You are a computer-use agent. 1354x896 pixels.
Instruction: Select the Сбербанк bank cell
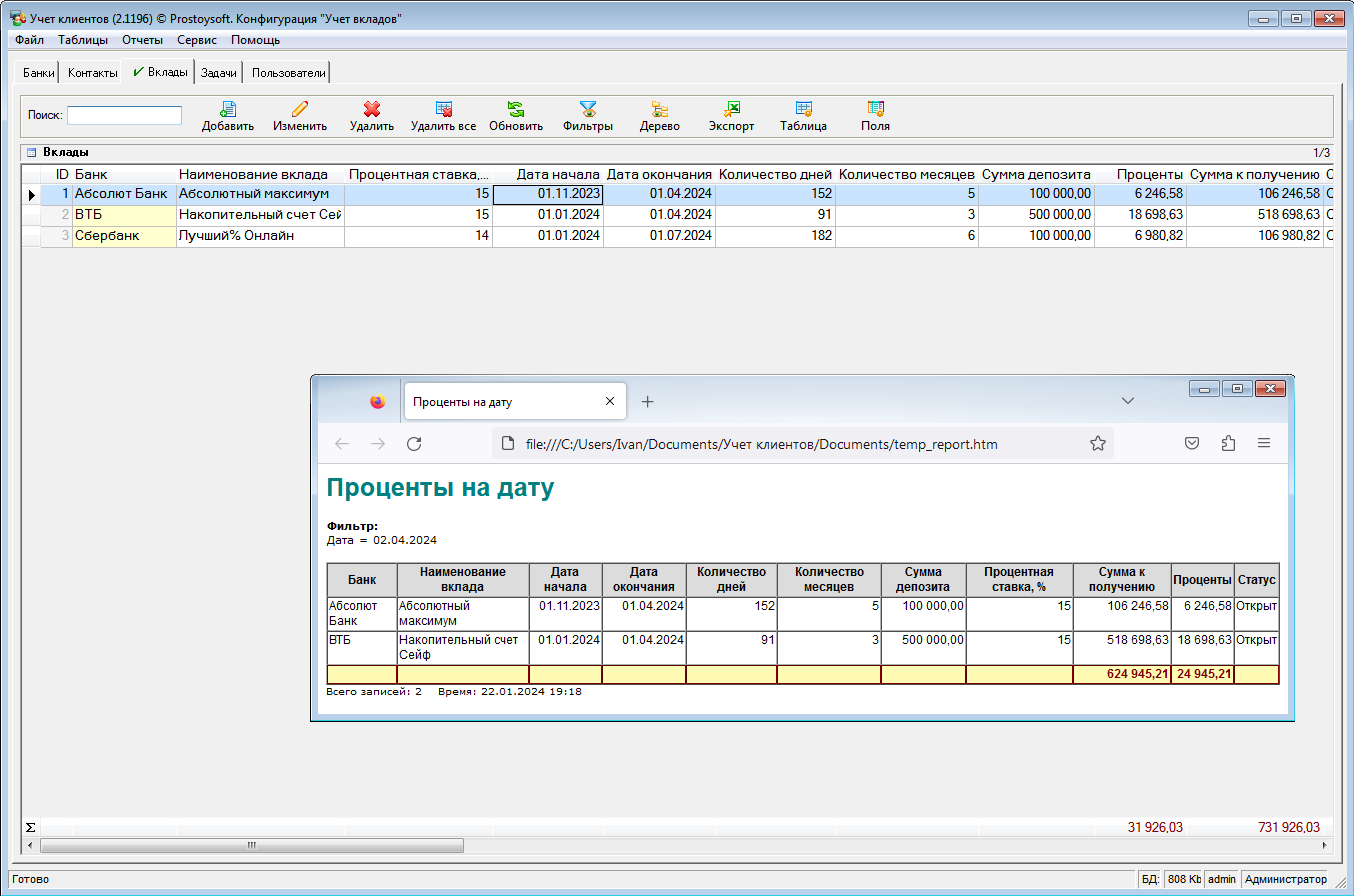coord(124,236)
